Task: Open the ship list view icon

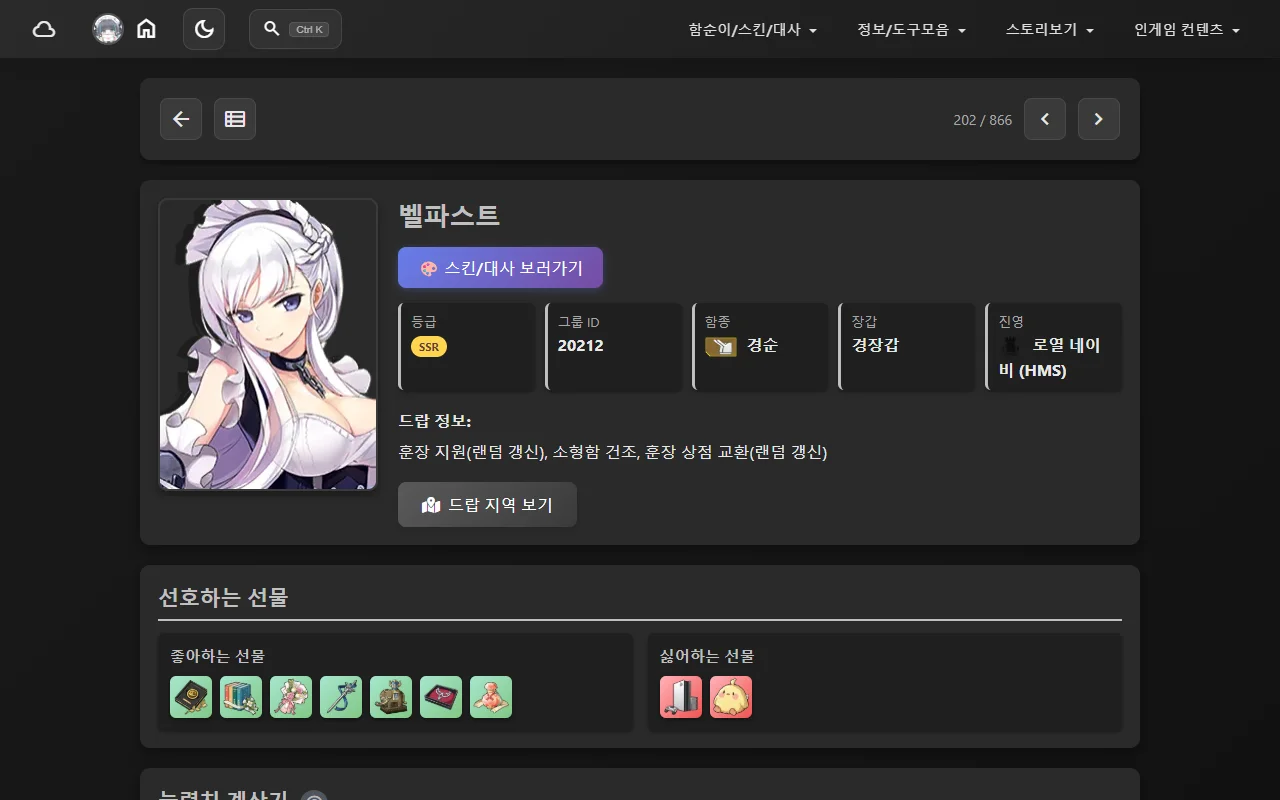Action: [x=235, y=119]
